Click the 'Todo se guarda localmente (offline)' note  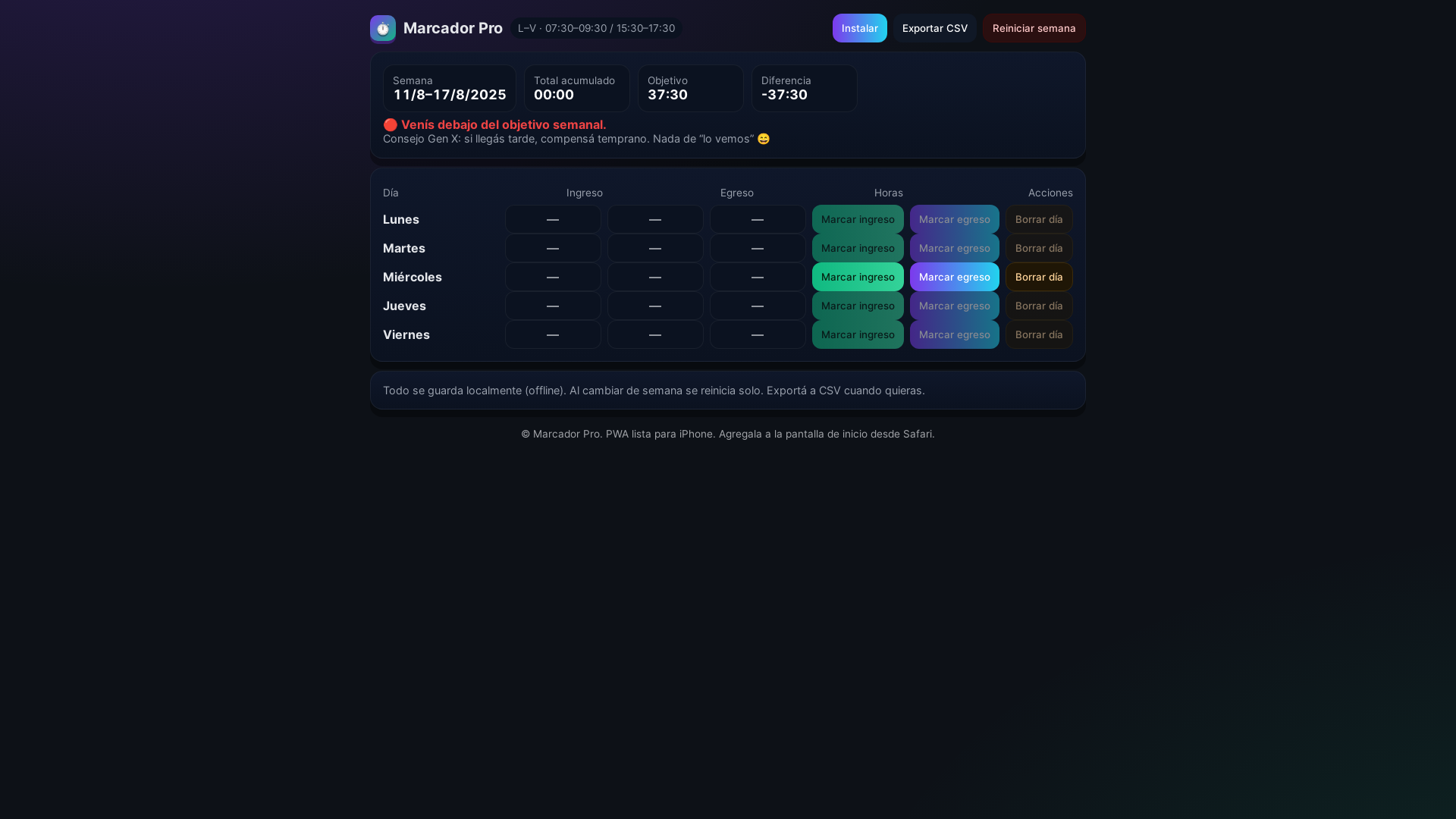(x=654, y=391)
